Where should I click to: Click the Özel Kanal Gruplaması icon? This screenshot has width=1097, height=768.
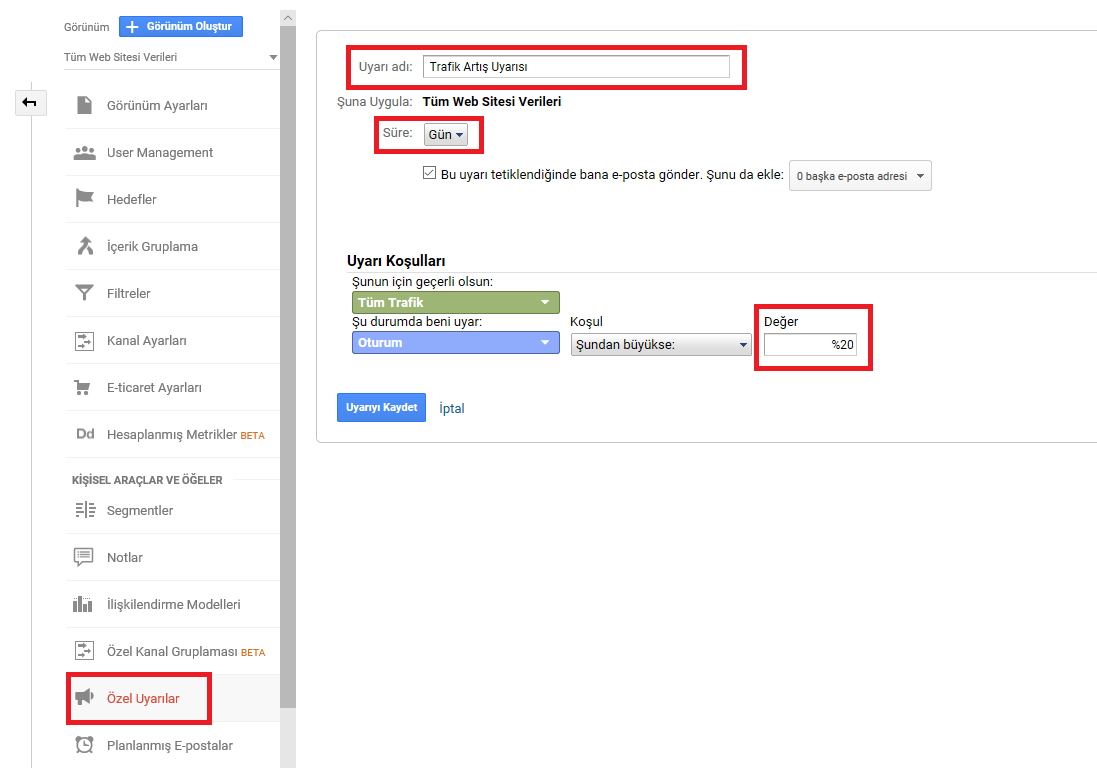(85, 650)
